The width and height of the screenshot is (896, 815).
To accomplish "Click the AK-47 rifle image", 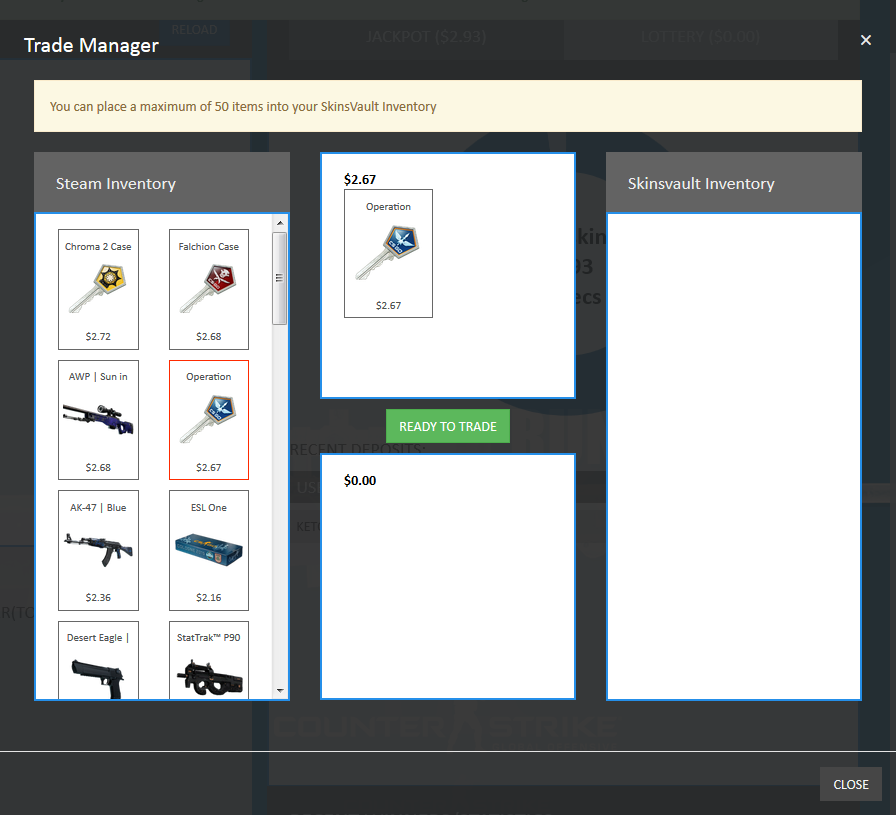I will (x=98, y=550).
